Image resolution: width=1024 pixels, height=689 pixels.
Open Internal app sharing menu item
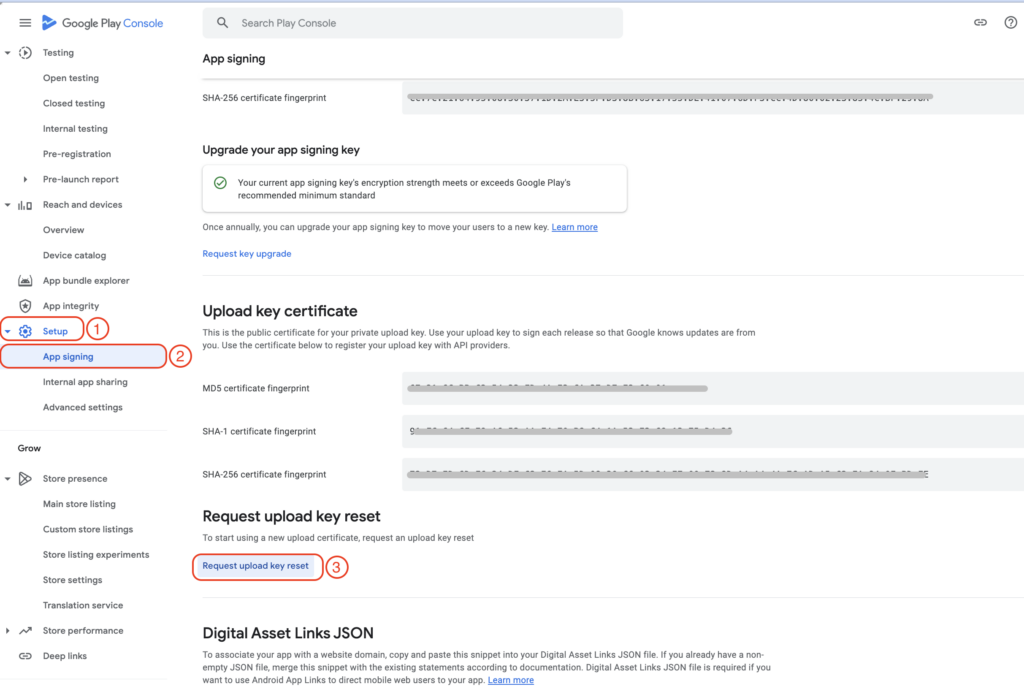pos(85,382)
